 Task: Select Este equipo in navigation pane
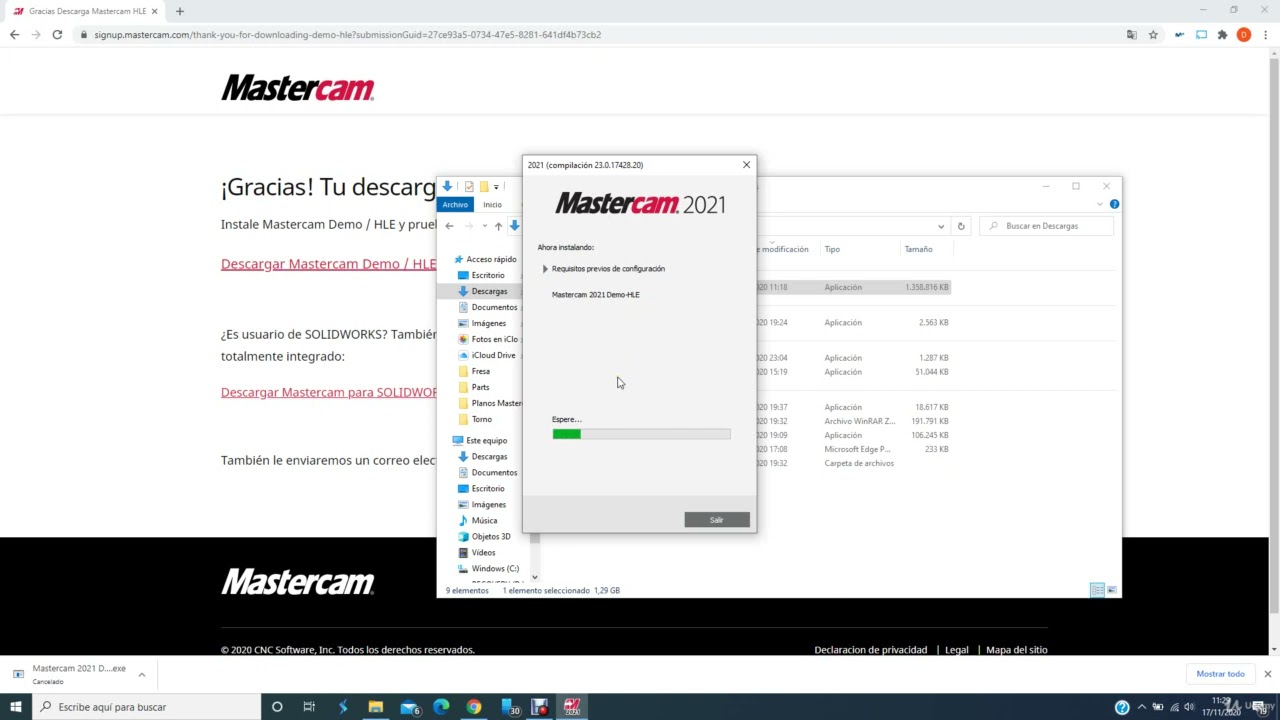(x=486, y=440)
